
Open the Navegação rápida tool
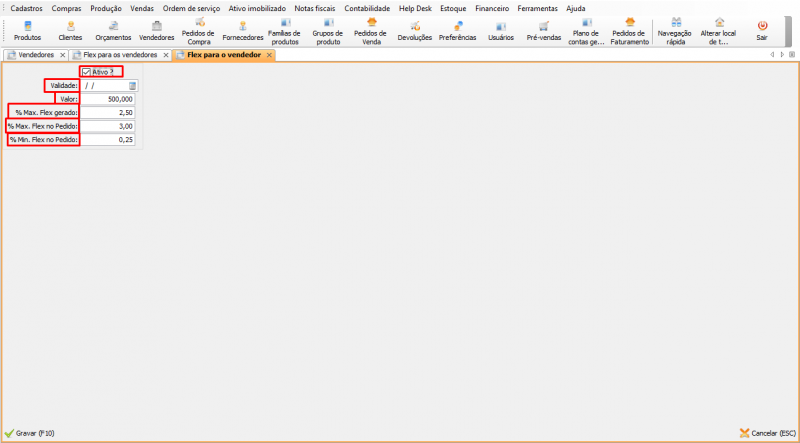(x=676, y=29)
